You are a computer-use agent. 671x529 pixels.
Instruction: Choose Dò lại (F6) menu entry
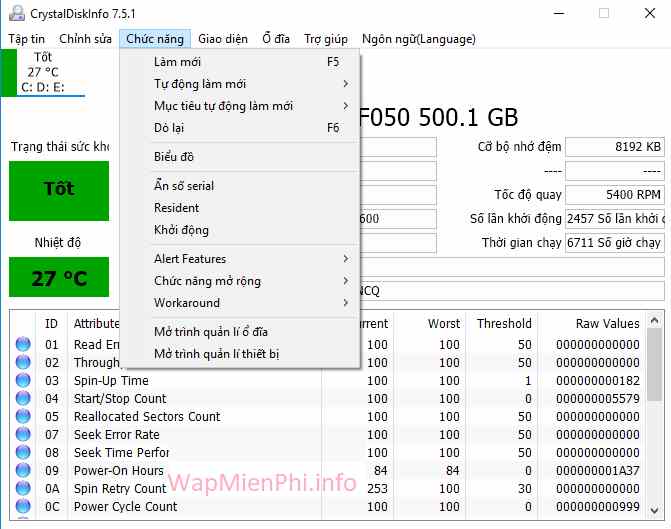(x=240, y=128)
